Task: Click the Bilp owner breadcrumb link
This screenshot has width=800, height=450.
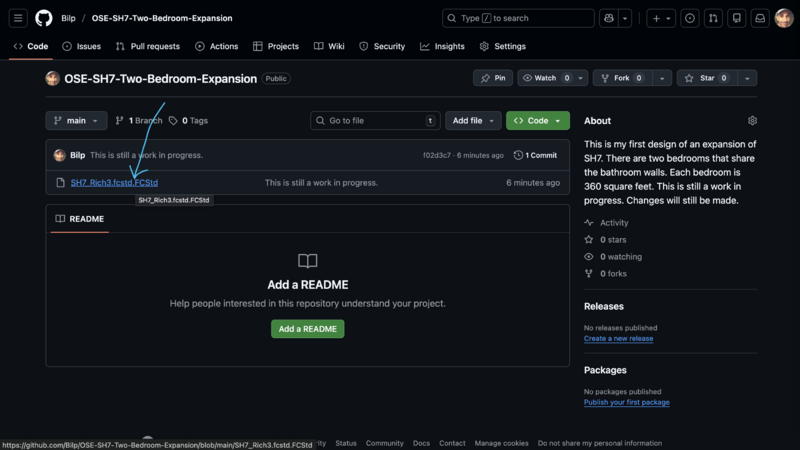Action: tap(68, 18)
